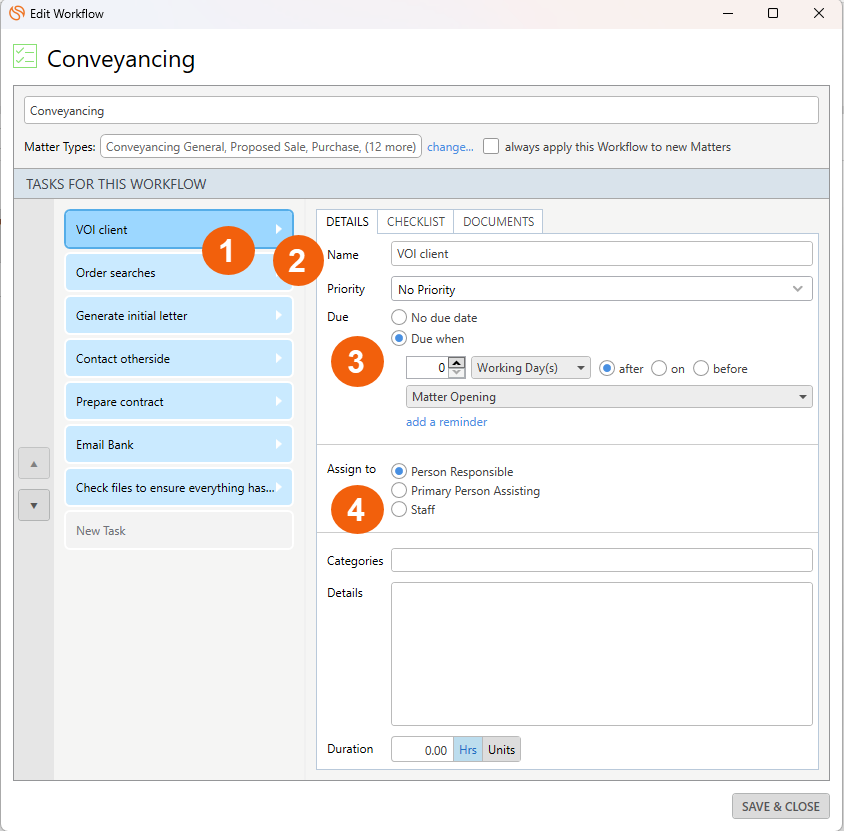Click the move task up arrow button
The height and width of the screenshot is (831, 844).
click(x=33, y=464)
